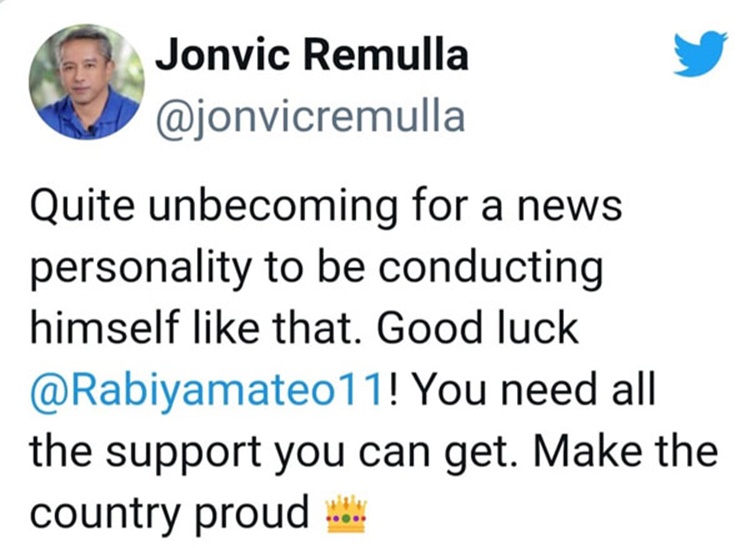Click the word 'Remulla' in the display name
This screenshot has width=750, height=548.
tap(386, 55)
